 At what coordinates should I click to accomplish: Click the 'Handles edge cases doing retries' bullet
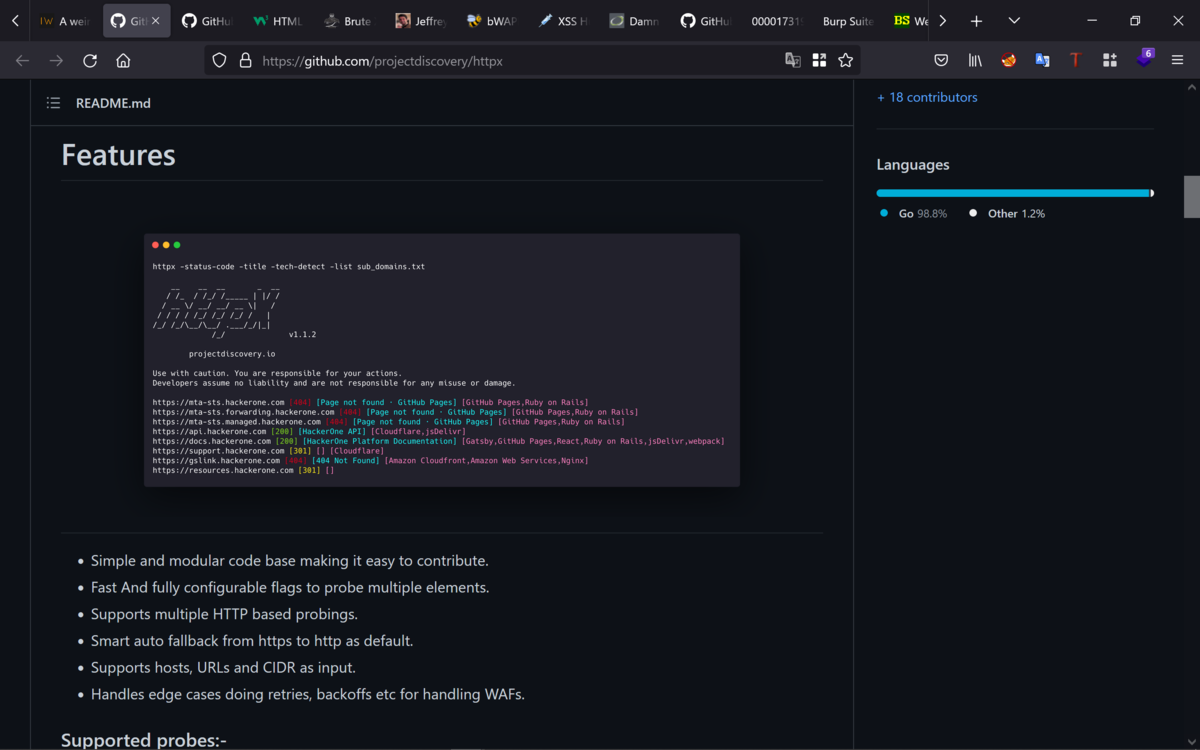[308, 694]
